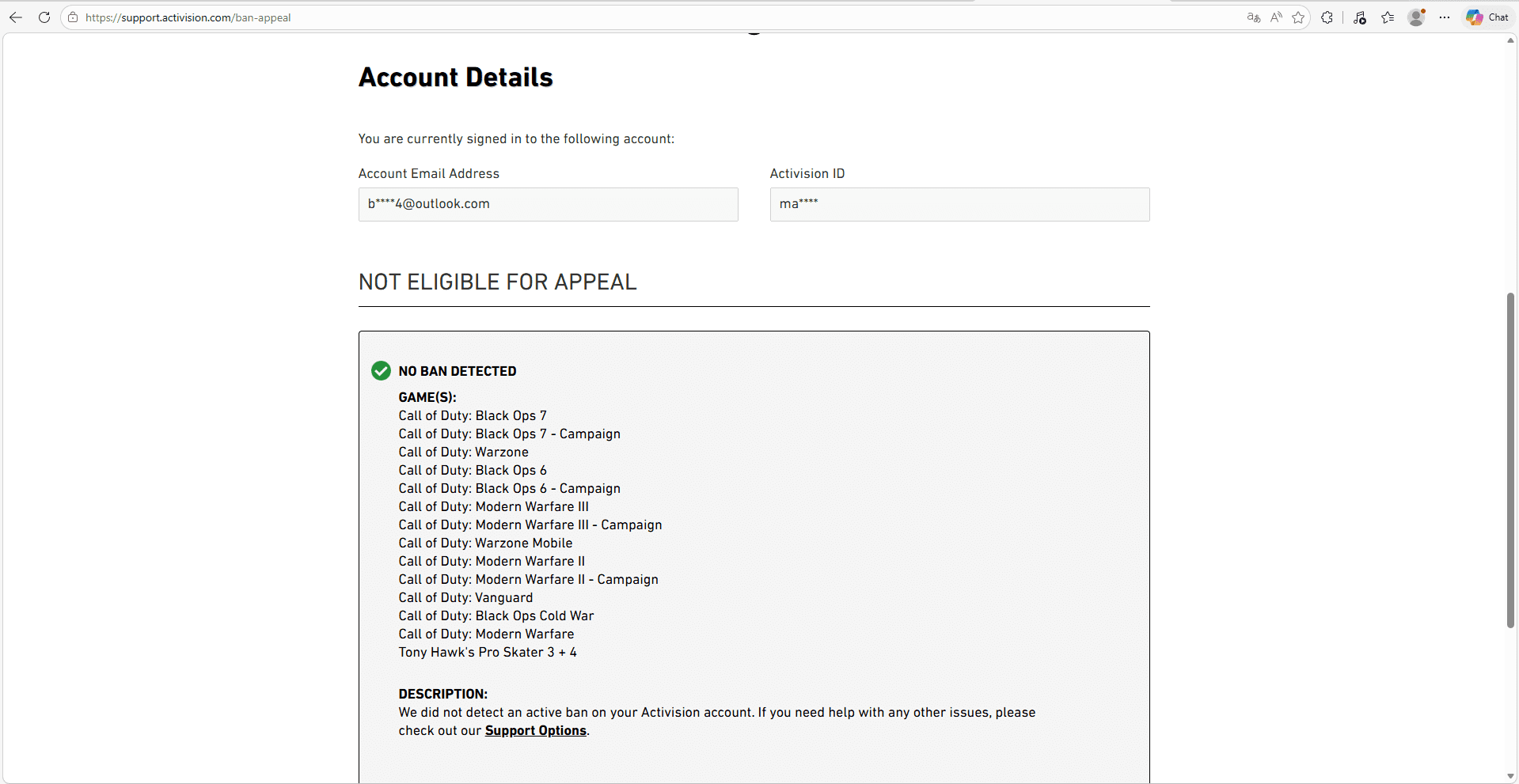Click the Account Email Address field
The image size is (1519, 784).
click(548, 204)
